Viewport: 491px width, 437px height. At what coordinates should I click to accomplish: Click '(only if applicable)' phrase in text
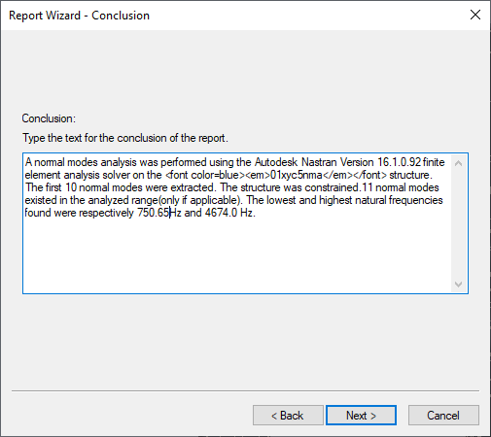(199, 200)
